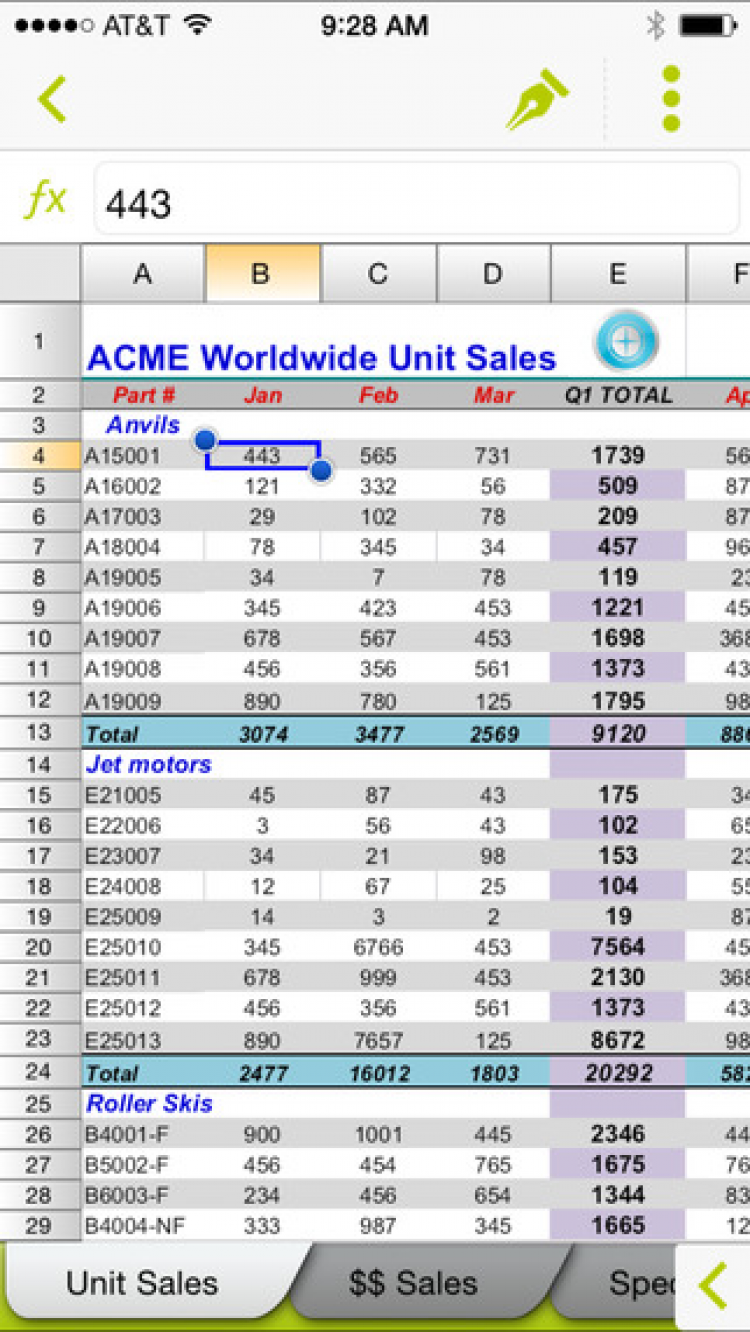Tap the green back arrow at top left
Screen dimensions: 750x1332
52,99
